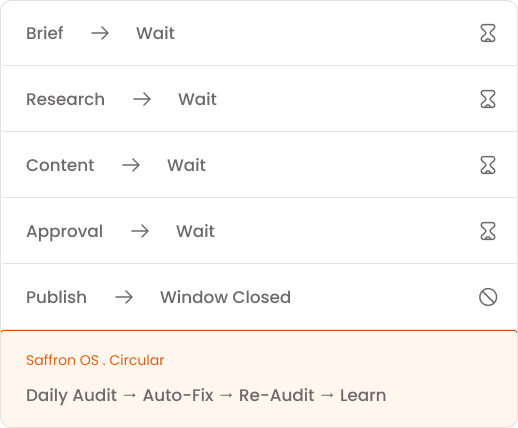Click the arrow icon next to Research
Image resolution: width=518 pixels, height=428 pixels.
pyautogui.click(x=142, y=99)
